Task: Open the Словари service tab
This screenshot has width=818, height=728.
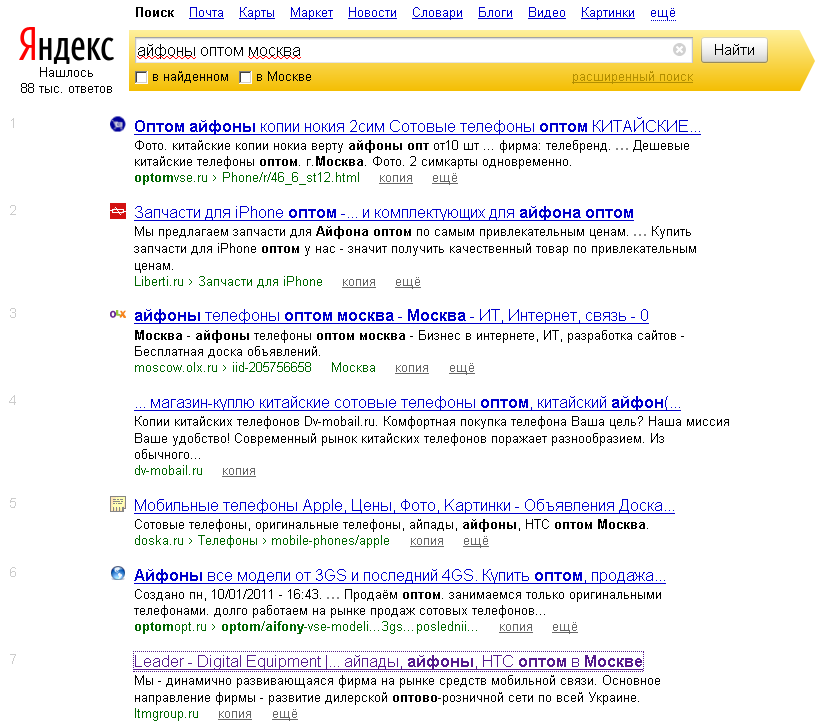Action: pyautogui.click(x=437, y=13)
